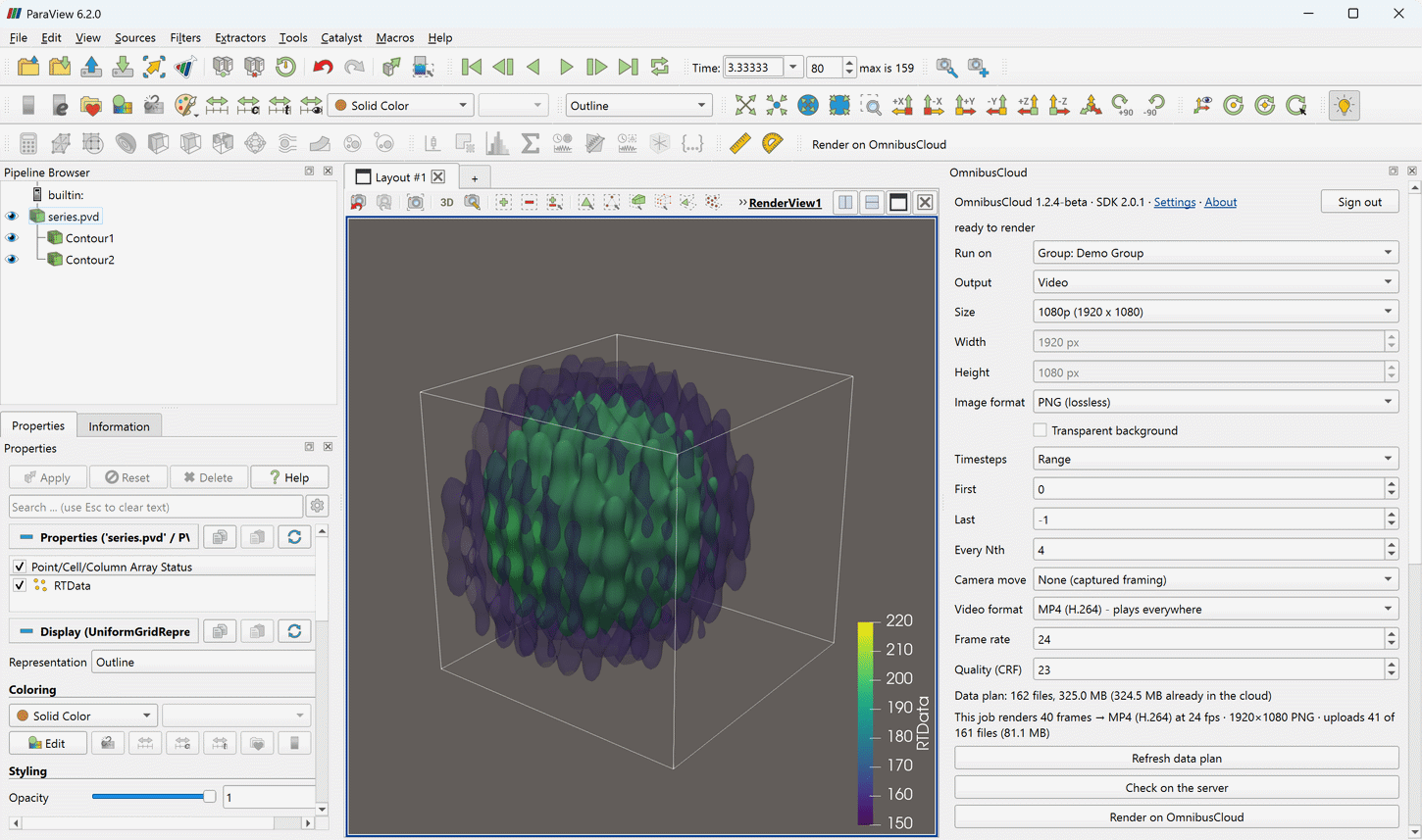
Task: Open the OmnibusCloud Settings link
Action: (1174, 202)
